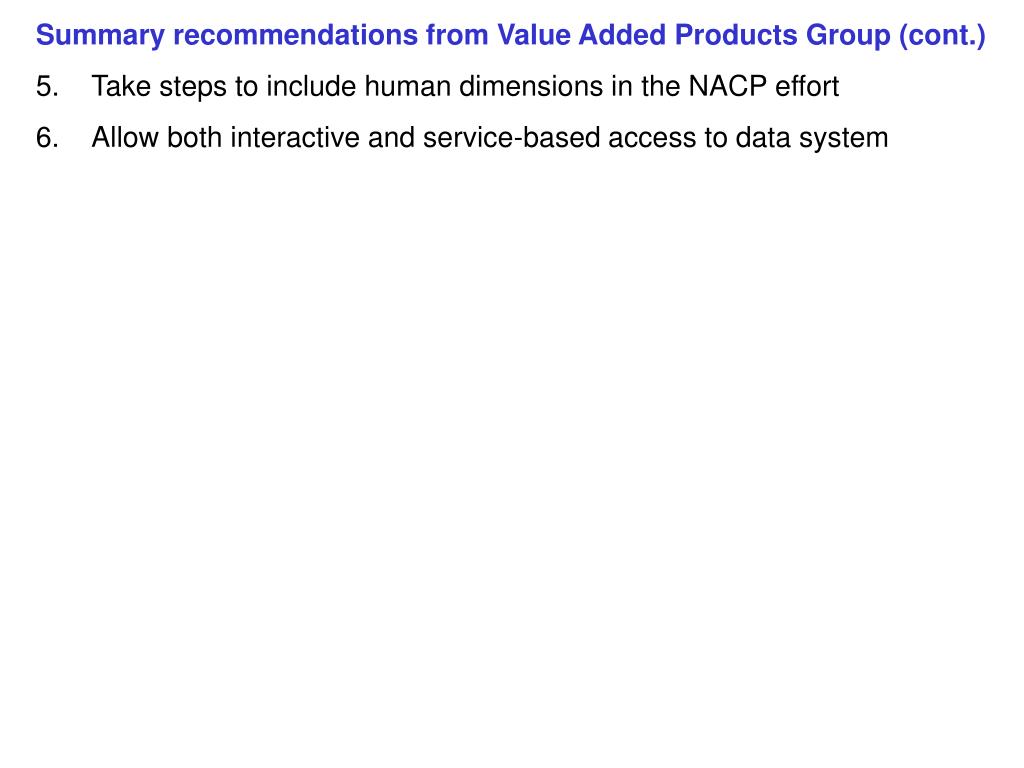Click '(cont.)' at the title end
This screenshot has width=1024, height=768.
[942, 36]
